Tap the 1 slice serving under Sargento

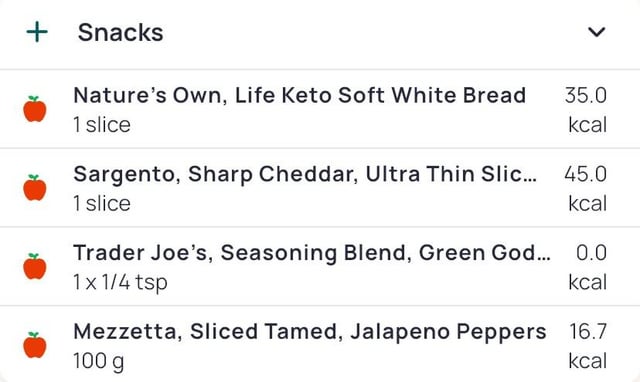(102, 204)
